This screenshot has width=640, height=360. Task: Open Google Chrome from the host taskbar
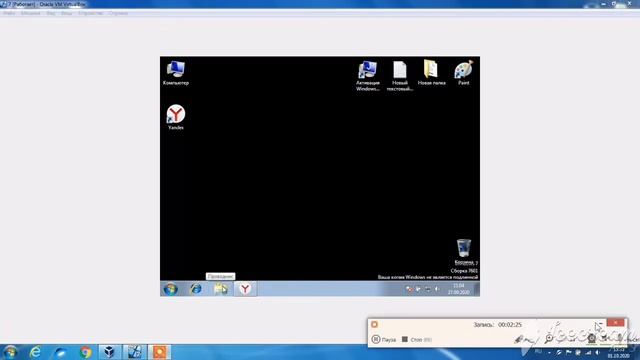85,352
